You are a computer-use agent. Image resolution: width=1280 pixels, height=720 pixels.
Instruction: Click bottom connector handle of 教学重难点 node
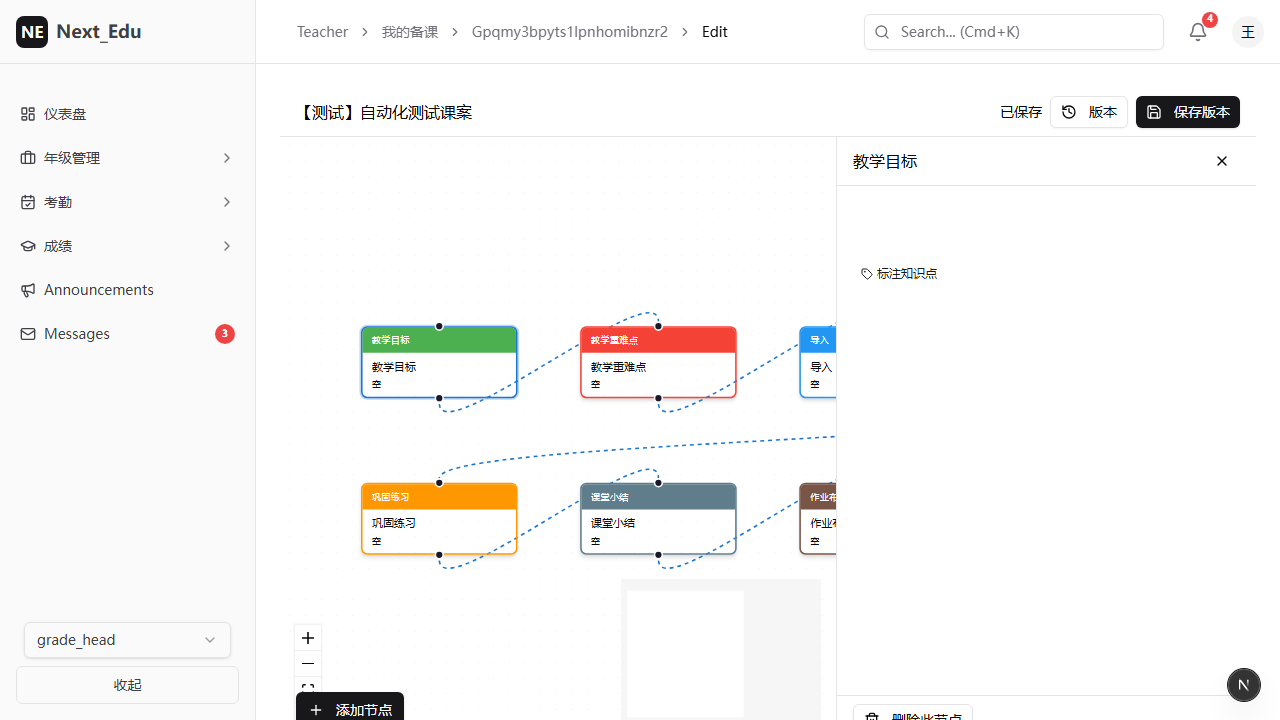(x=658, y=398)
